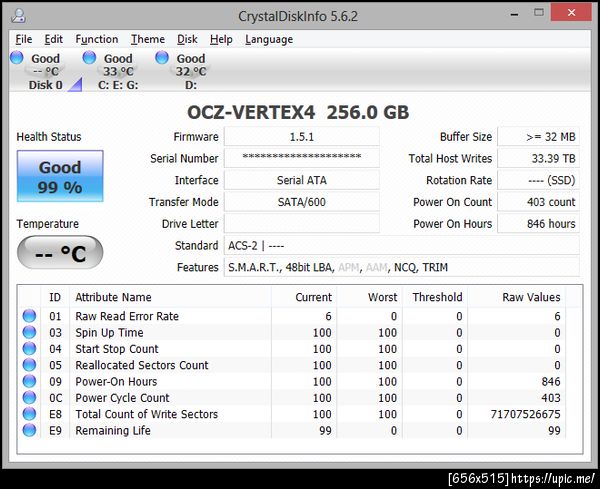Click raw value 846 in Power-On Hours row
The height and width of the screenshot is (489, 600).
click(x=551, y=381)
